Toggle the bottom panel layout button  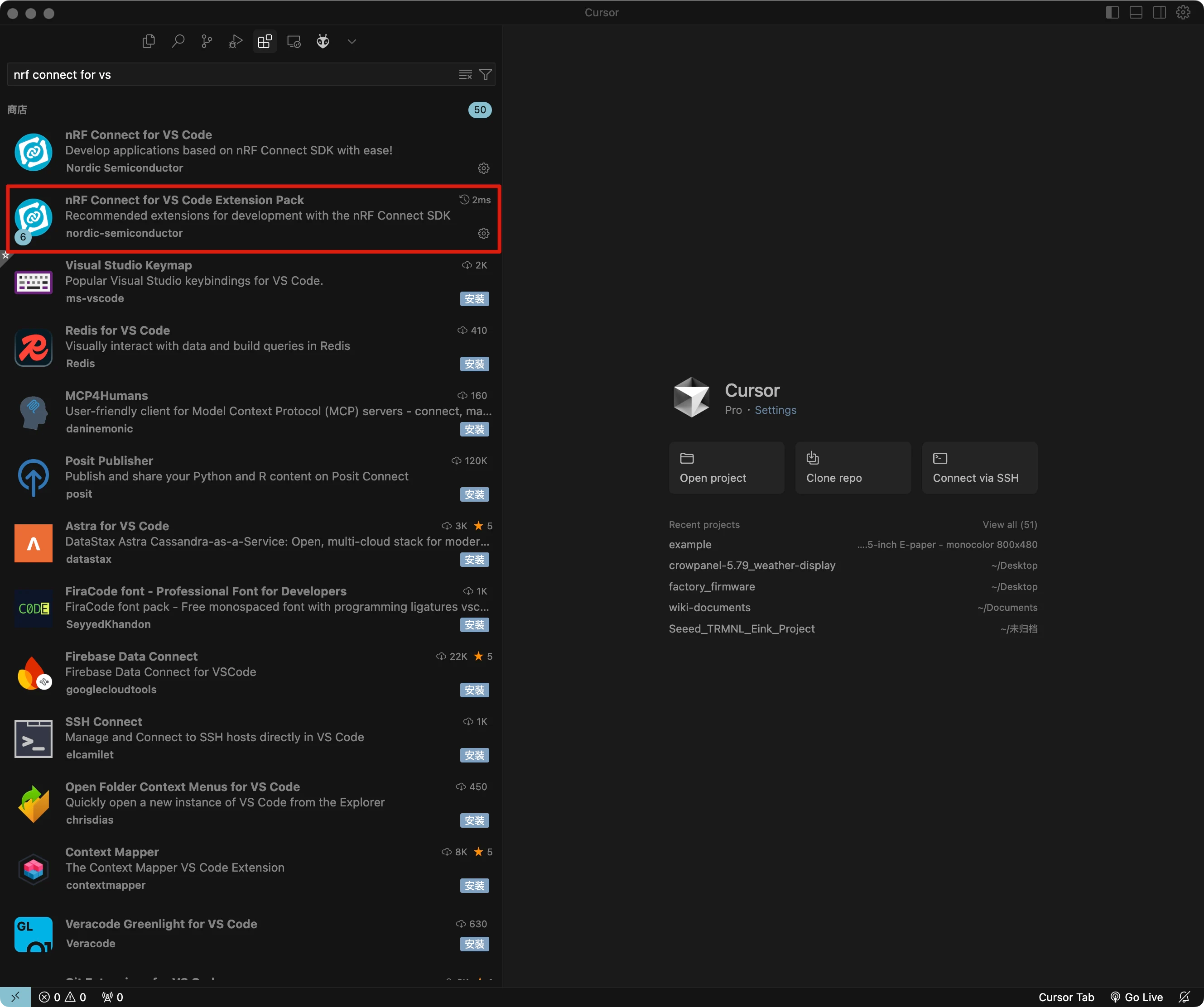click(1136, 13)
